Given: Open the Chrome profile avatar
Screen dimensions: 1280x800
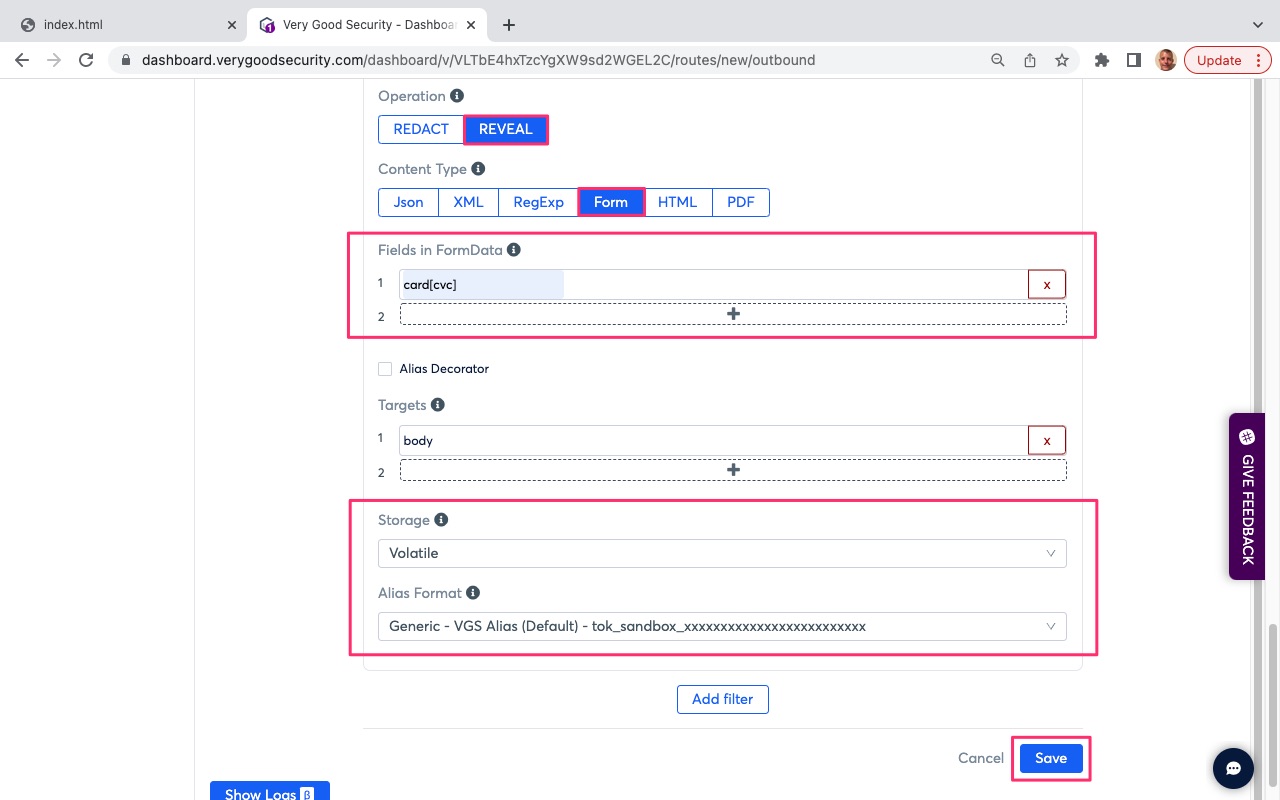Looking at the screenshot, I should [1166, 60].
